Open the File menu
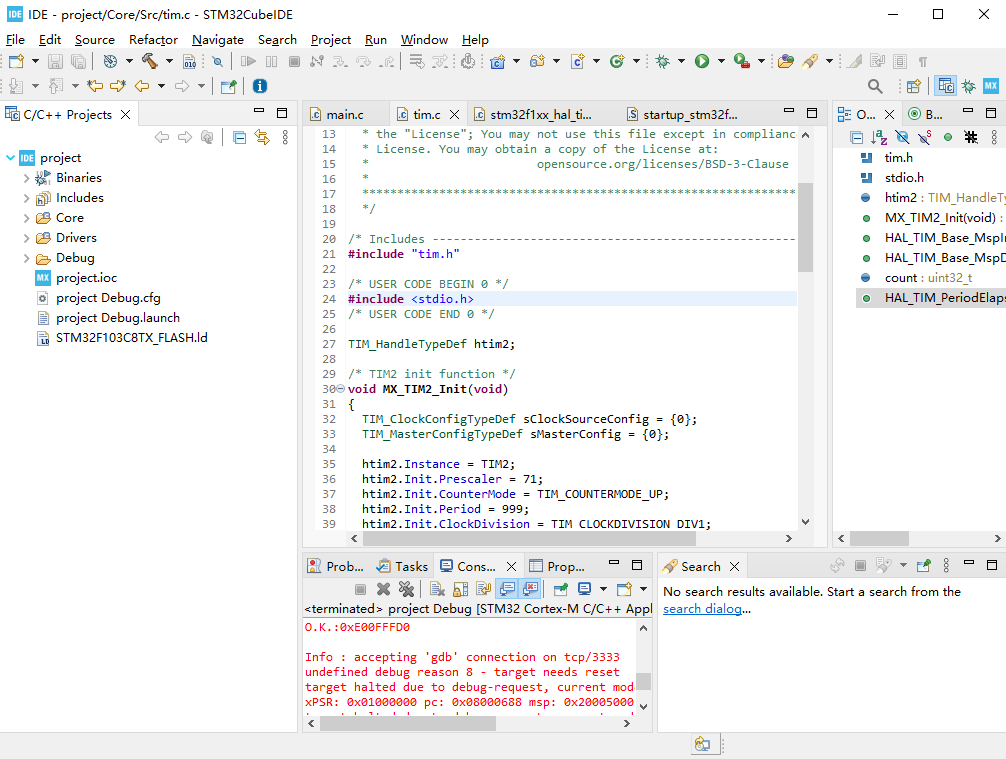 tap(15, 40)
